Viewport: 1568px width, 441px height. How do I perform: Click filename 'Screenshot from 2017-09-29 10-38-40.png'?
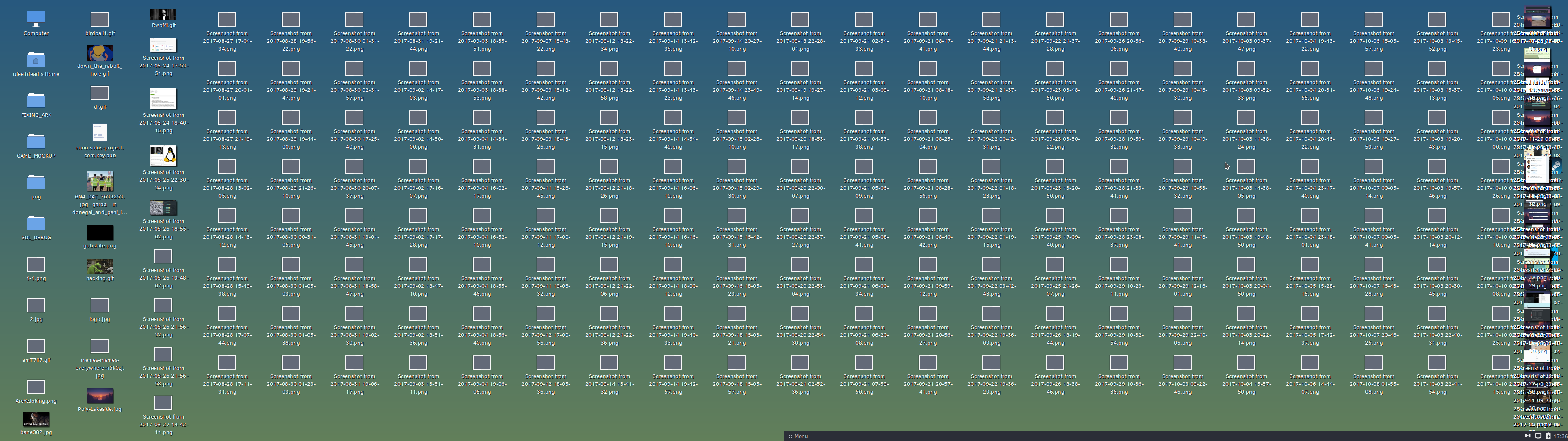click(x=1183, y=41)
